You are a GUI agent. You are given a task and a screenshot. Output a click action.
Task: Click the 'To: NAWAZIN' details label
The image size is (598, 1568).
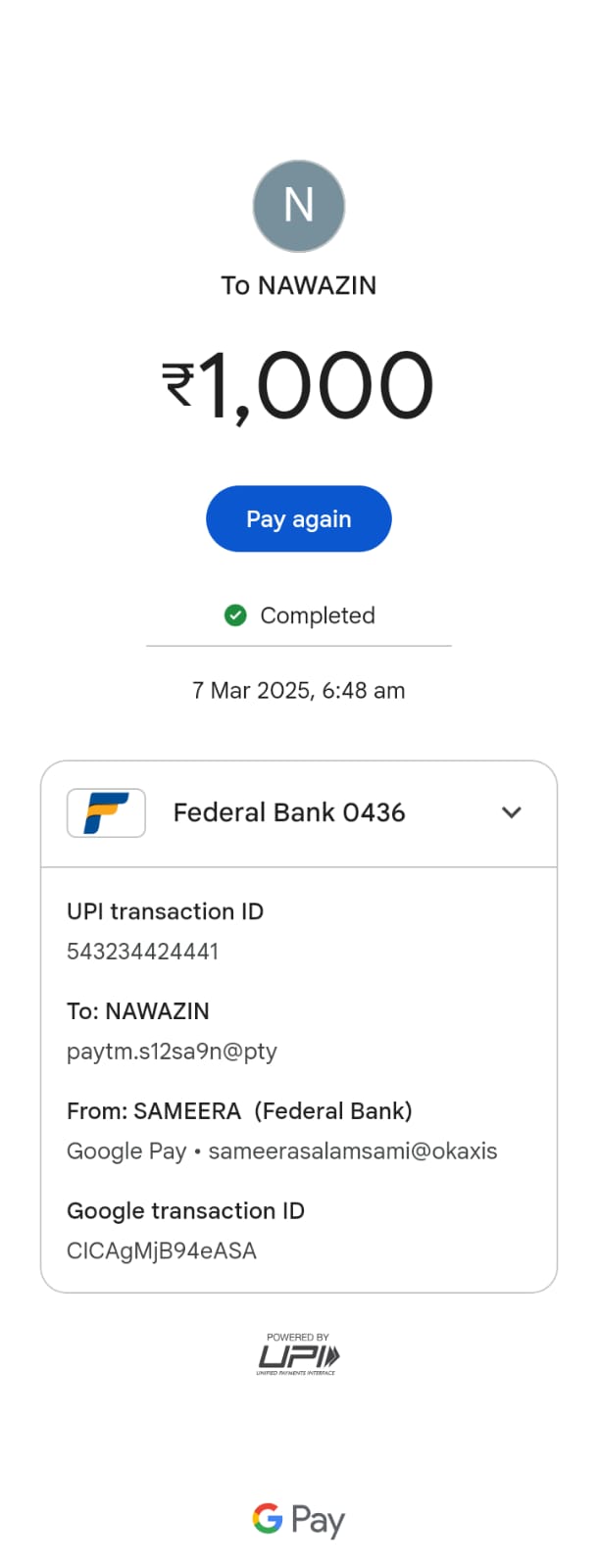coord(138,1011)
